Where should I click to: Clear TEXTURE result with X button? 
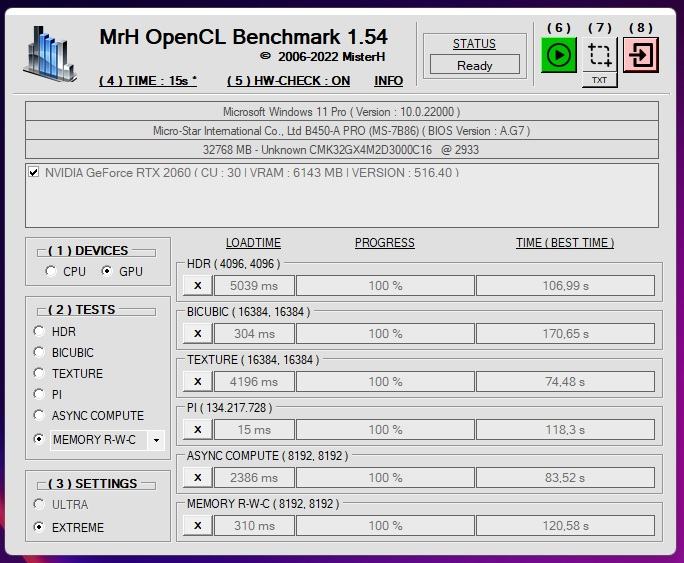point(198,382)
